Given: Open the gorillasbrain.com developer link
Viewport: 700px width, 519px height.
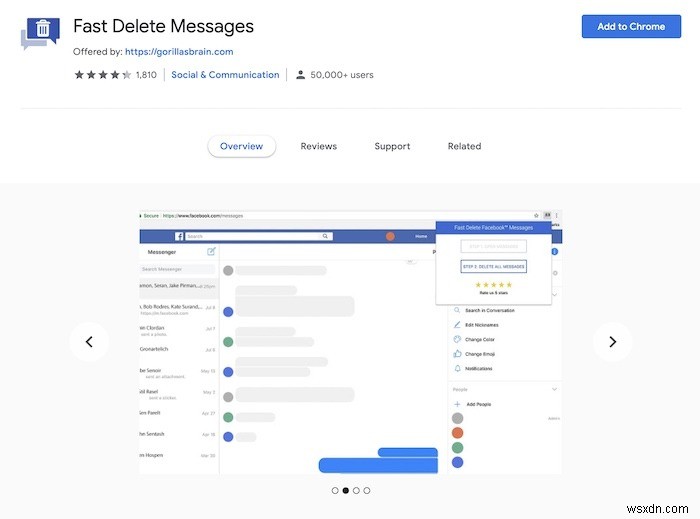Looking at the screenshot, I should coord(179,51).
